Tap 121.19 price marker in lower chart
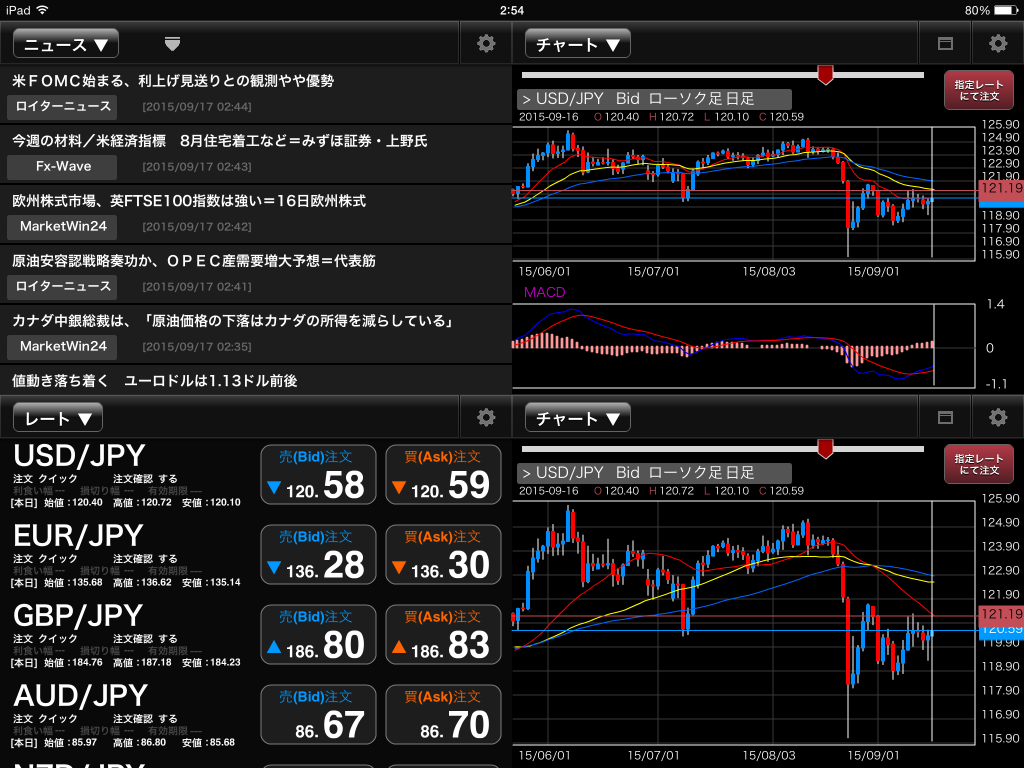 point(1001,614)
